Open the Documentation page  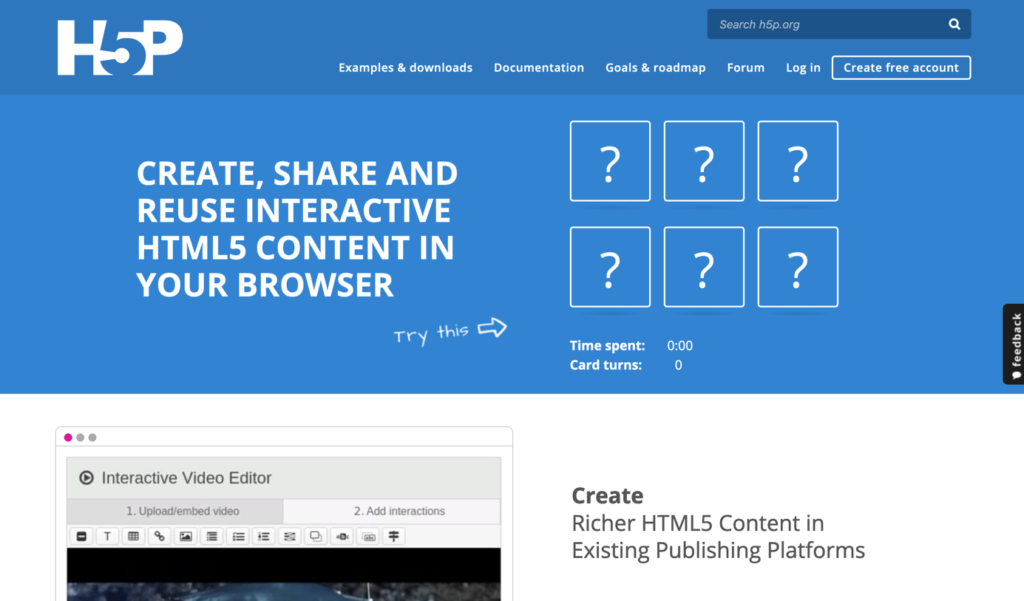[539, 67]
